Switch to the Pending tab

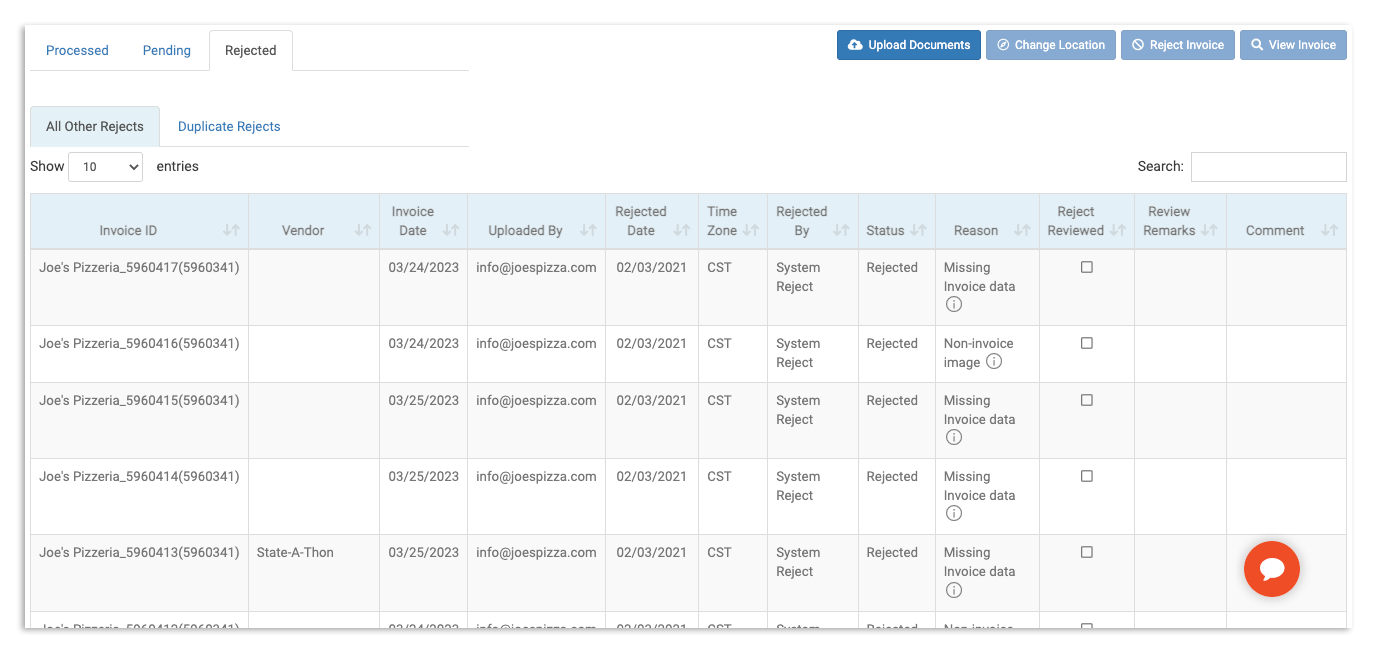166,50
